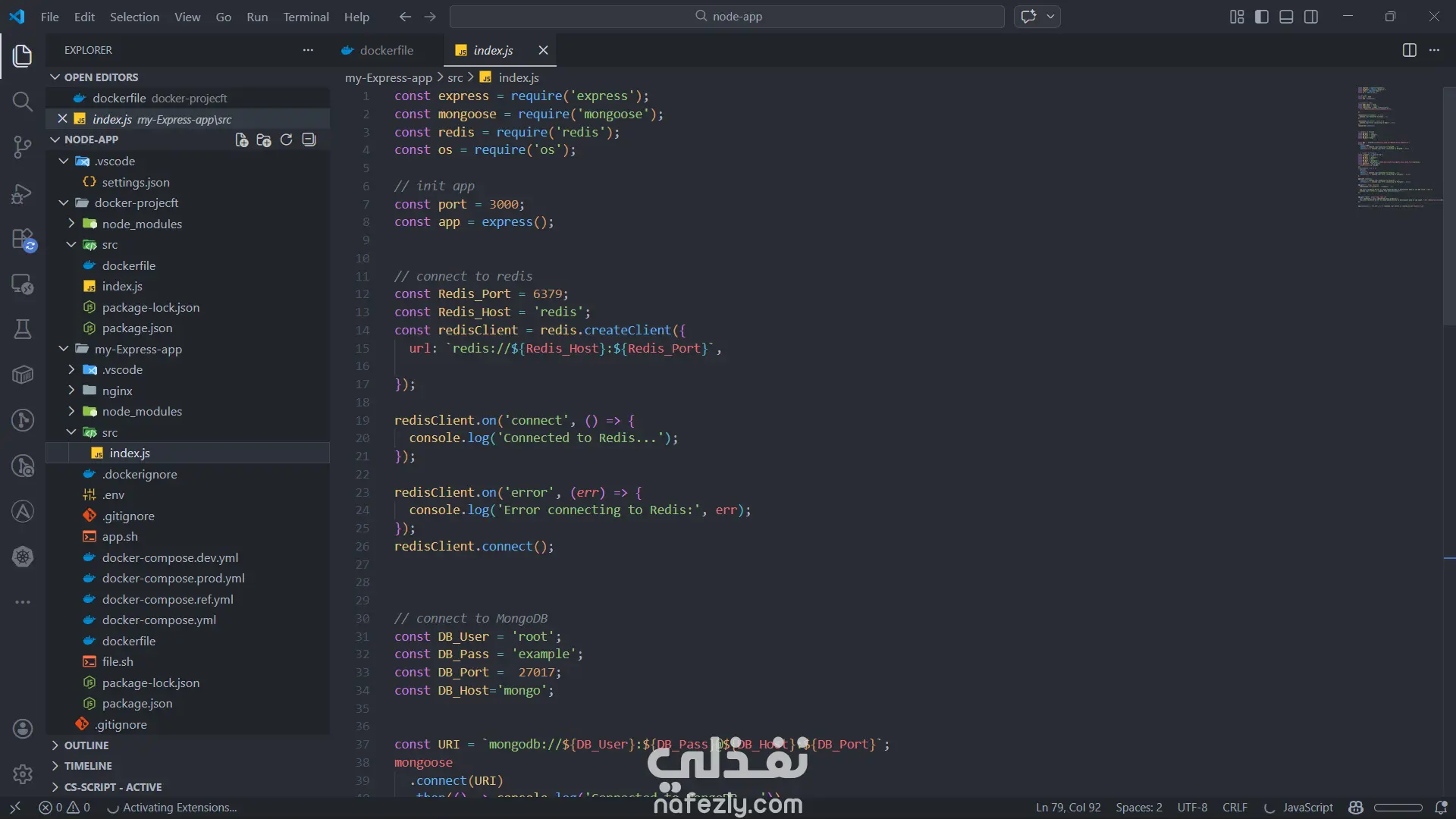This screenshot has height=819, width=1456.
Task: Expand the OUTLINE section
Action: 86,745
